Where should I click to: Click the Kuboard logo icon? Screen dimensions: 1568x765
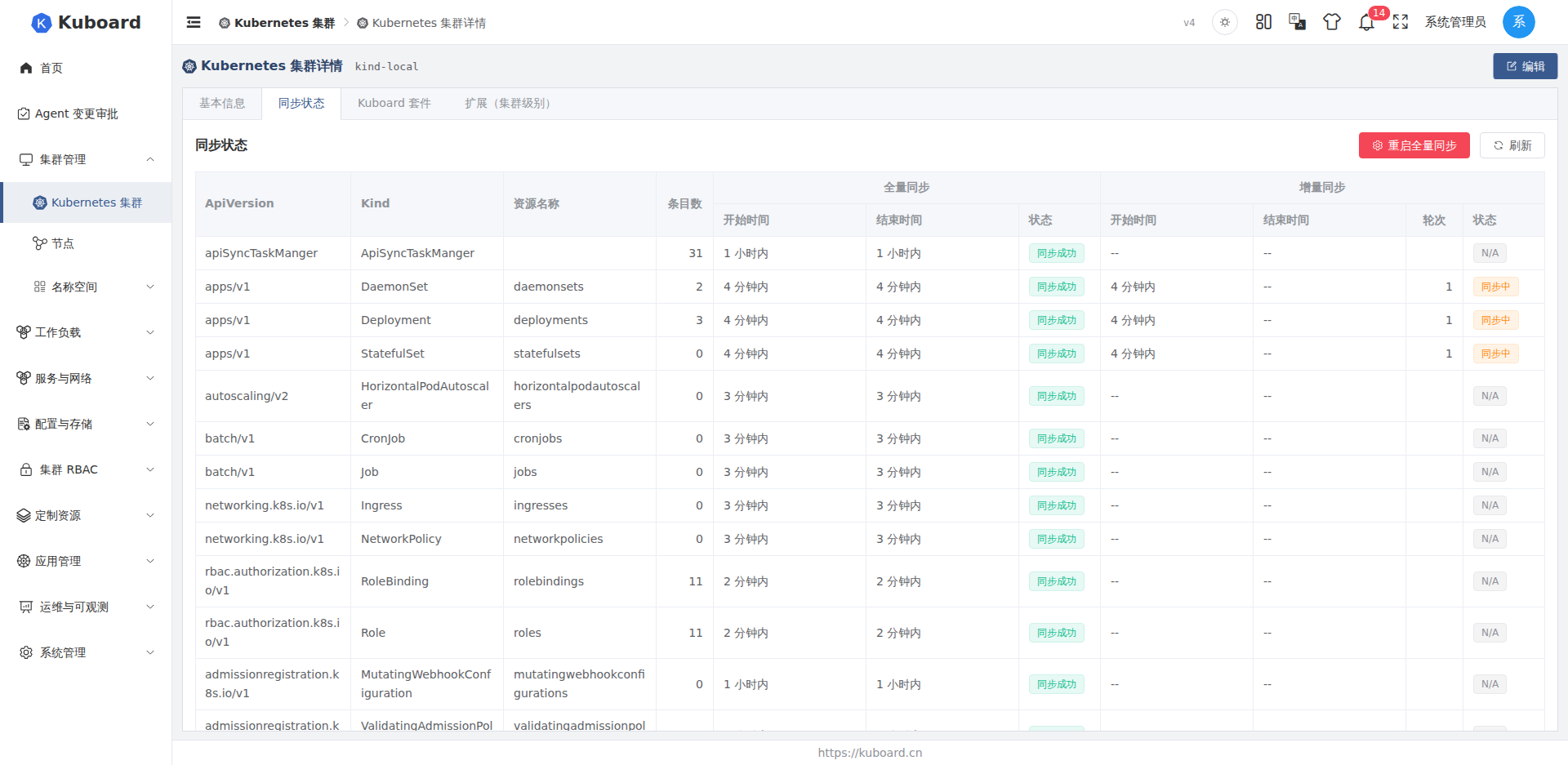pyautogui.click(x=41, y=23)
